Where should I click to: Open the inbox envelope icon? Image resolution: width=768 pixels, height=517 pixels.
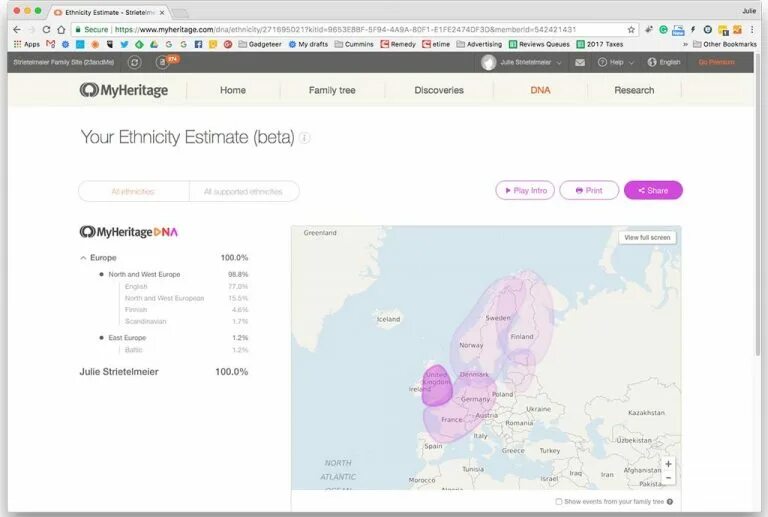(x=580, y=62)
